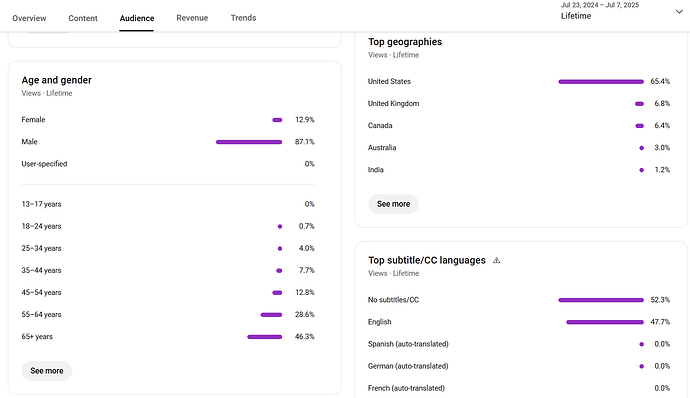Switch to the Overview tab
Viewport: 690px width, 398px height.
point(29,18)
